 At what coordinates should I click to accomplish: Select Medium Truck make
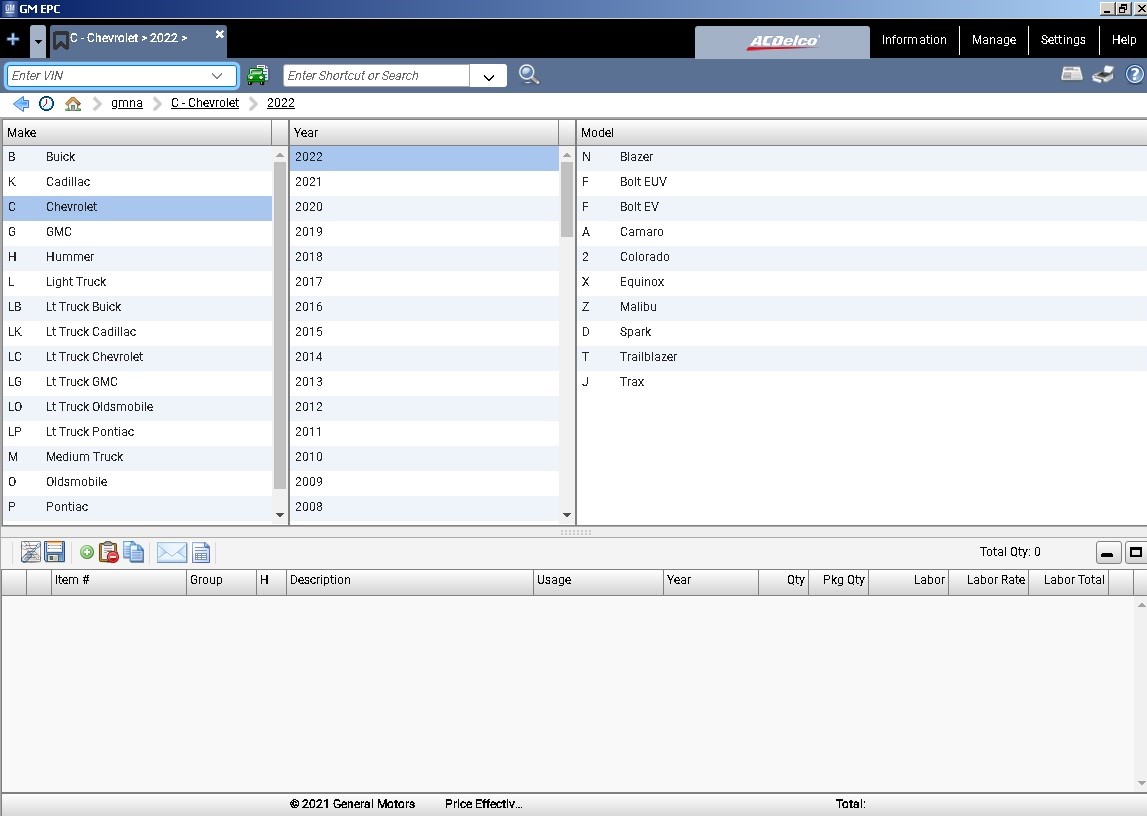138,457
